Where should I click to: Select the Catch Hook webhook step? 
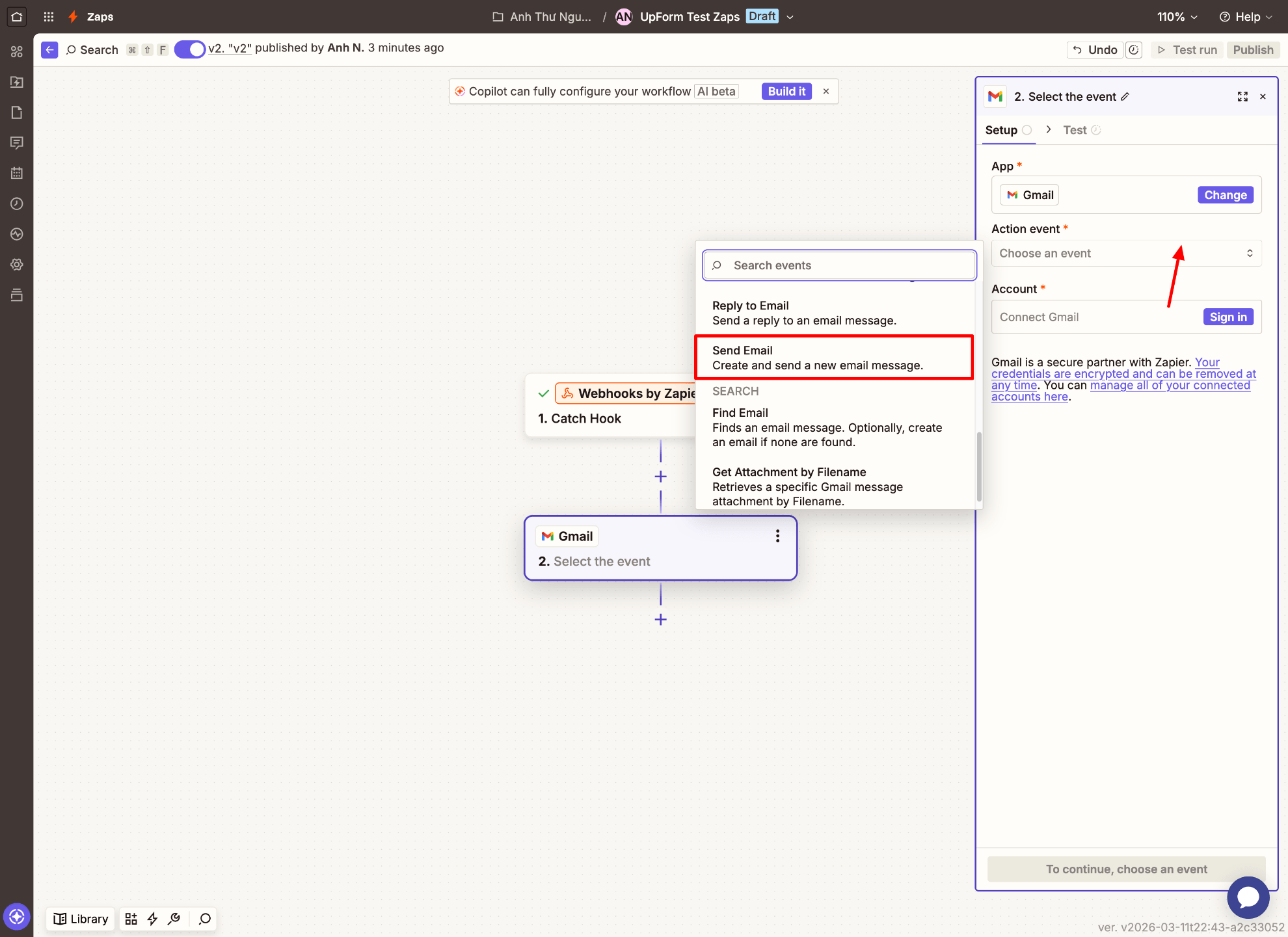click(x=610, y=406)
